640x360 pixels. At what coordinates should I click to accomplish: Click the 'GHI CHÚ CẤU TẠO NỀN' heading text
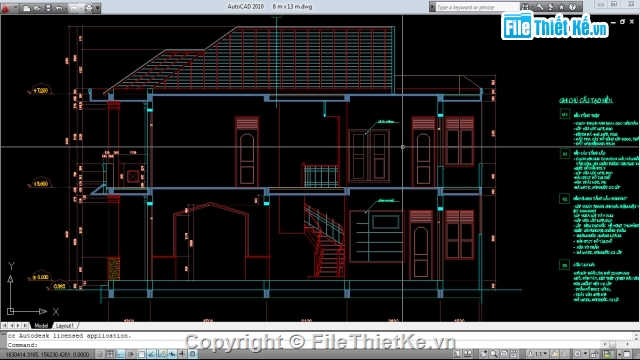click(586, 100)
